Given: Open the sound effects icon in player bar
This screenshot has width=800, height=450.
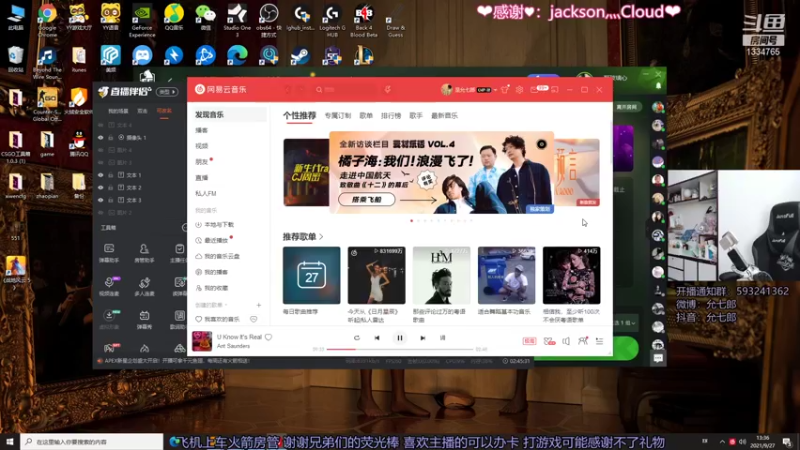Looking at the screenshot, I should [549, 341].
